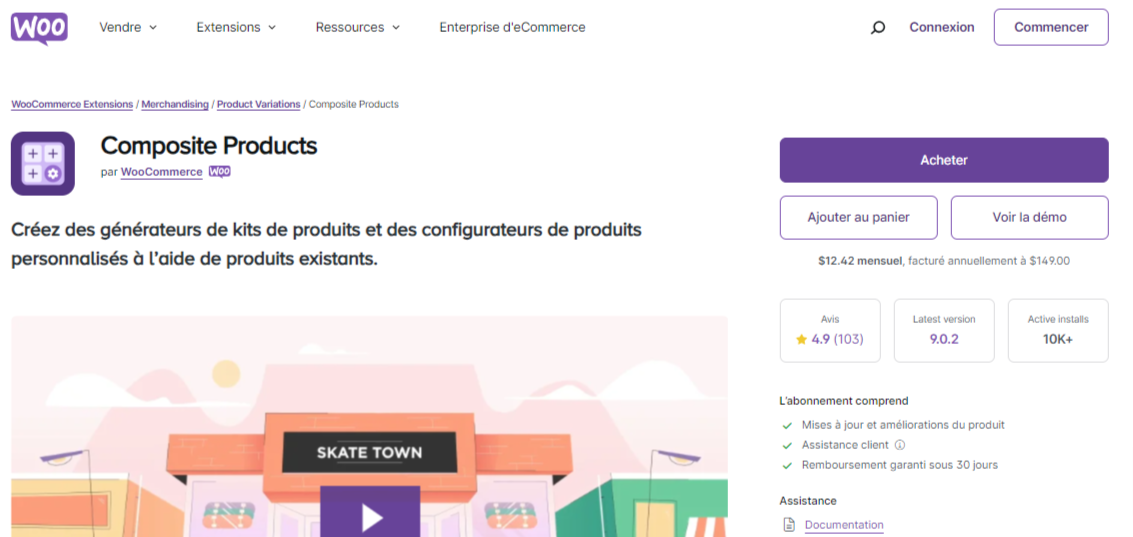
Task: Click the Active installs 10K+ card
Action: click(1058, 330)
